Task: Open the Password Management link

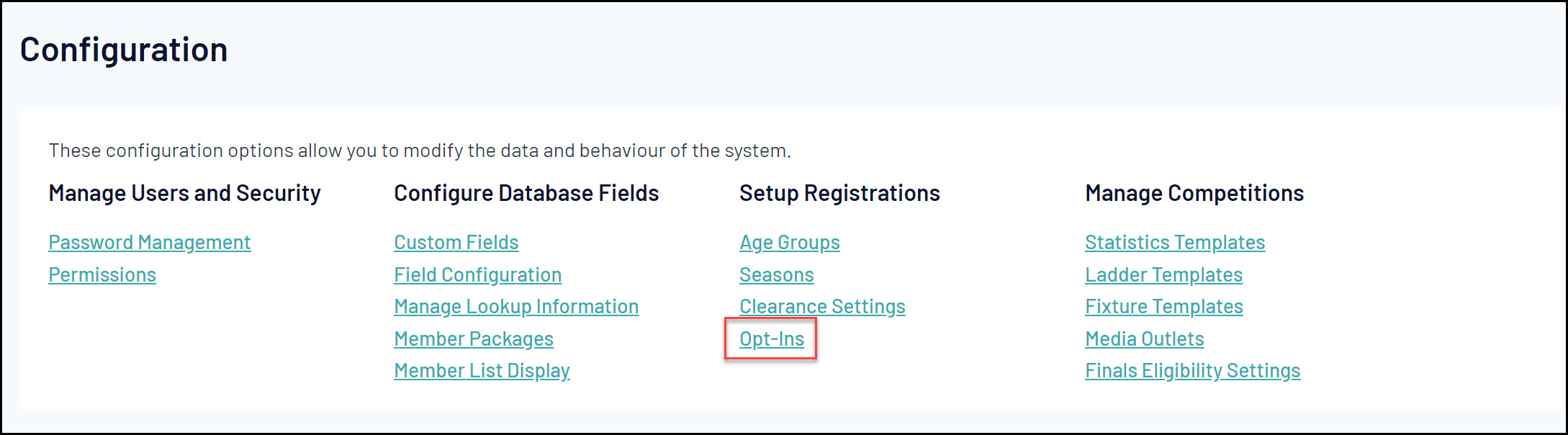Action: click(149, 243)
